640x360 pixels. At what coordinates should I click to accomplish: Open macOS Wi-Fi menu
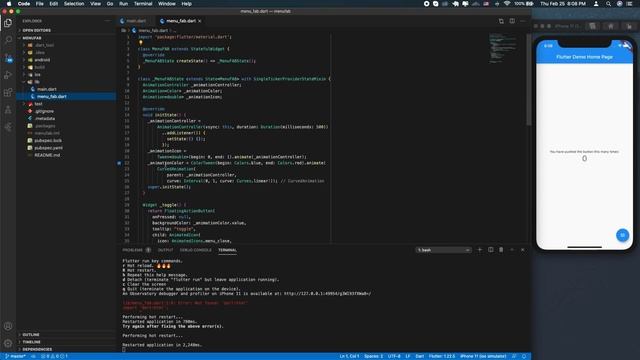[507, 4]
